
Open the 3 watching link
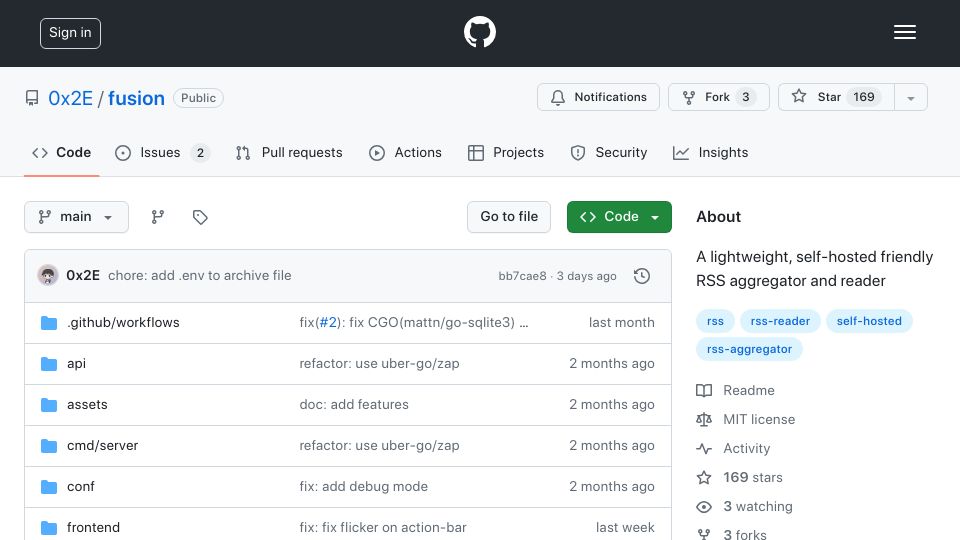tap(758, 506)
